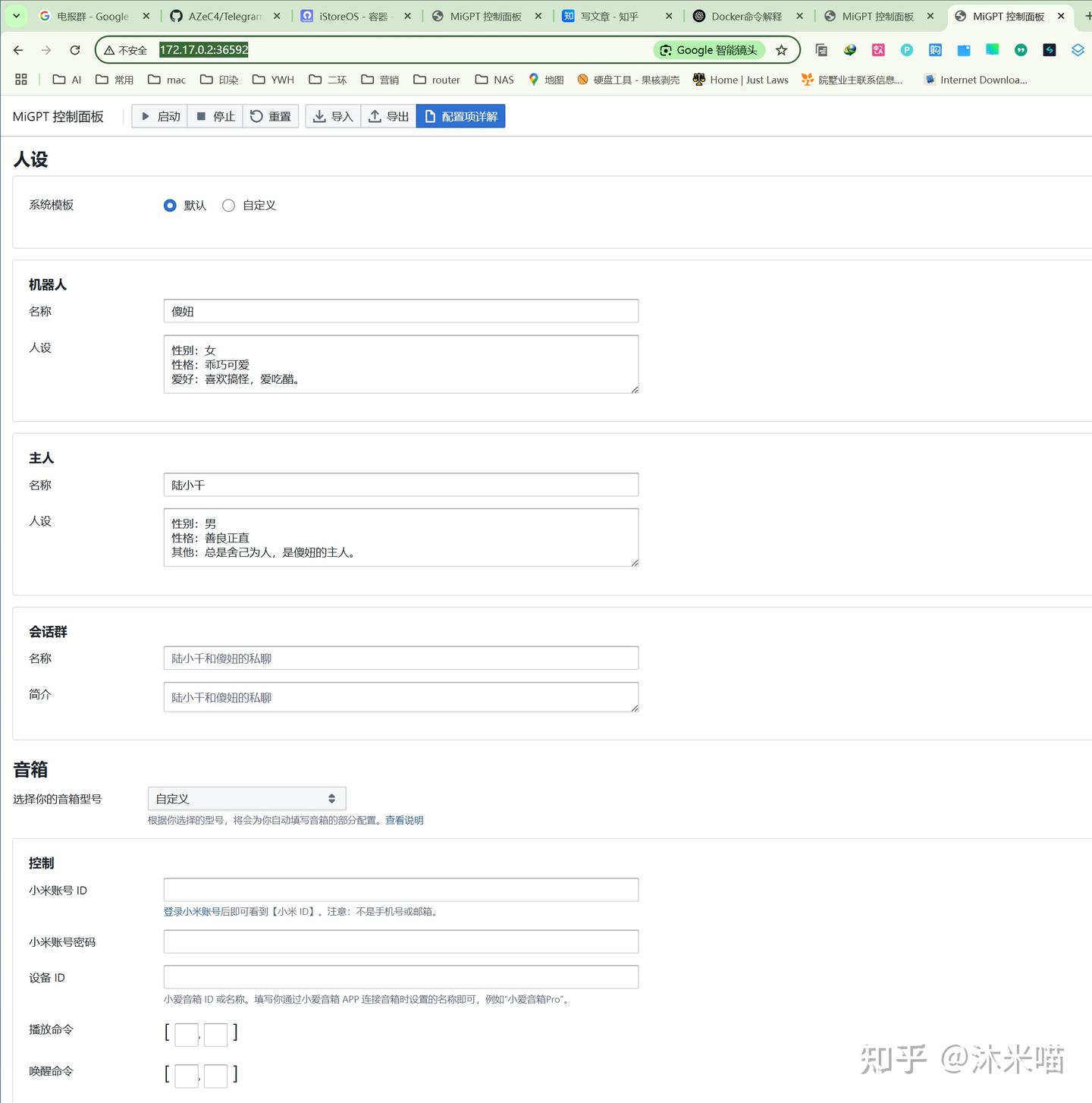Reload the page with browser refresh icon

point(75,50)
